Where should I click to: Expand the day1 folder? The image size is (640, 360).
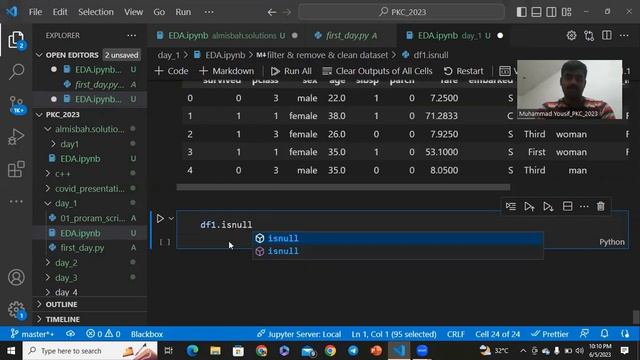[53, 144]
